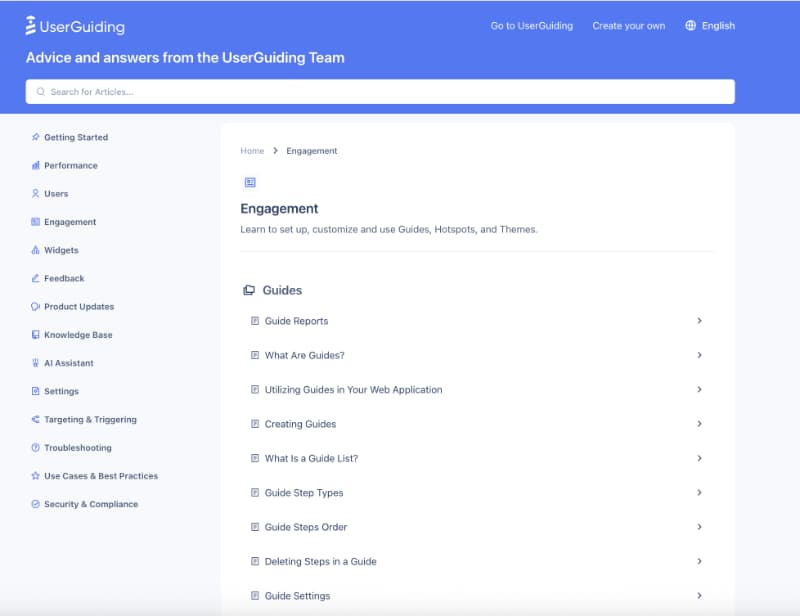Click the globe language icon
Image resolution: width=800 pixels, height=616 pixels.
click(x=690, y=26)
